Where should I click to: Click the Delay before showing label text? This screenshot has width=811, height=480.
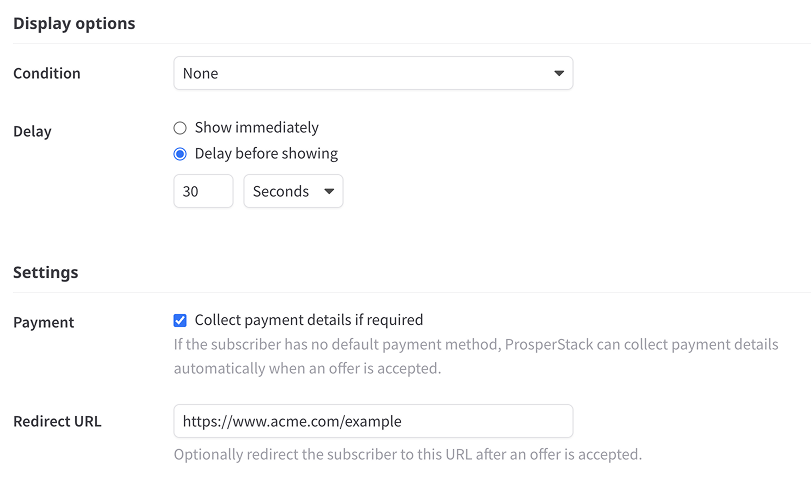coord(266,154)
